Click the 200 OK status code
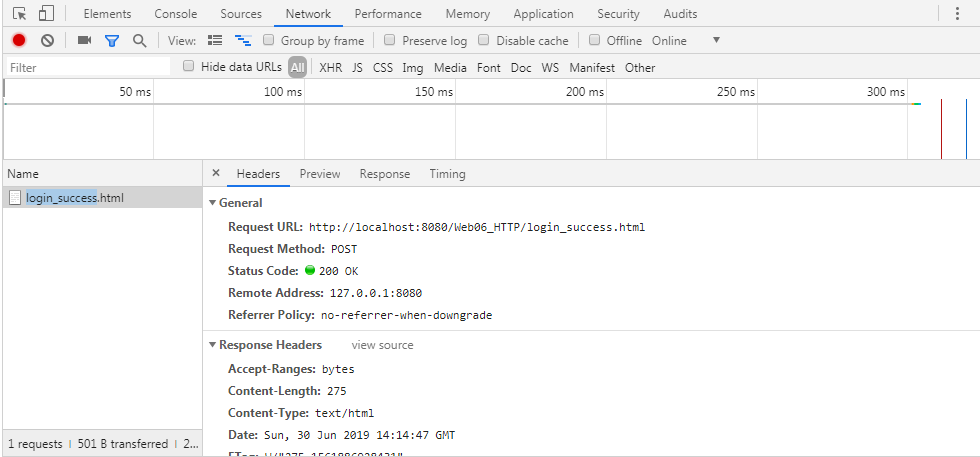Image resolution: width=980 pixels, height=457 pixels. tap(338, 271)
